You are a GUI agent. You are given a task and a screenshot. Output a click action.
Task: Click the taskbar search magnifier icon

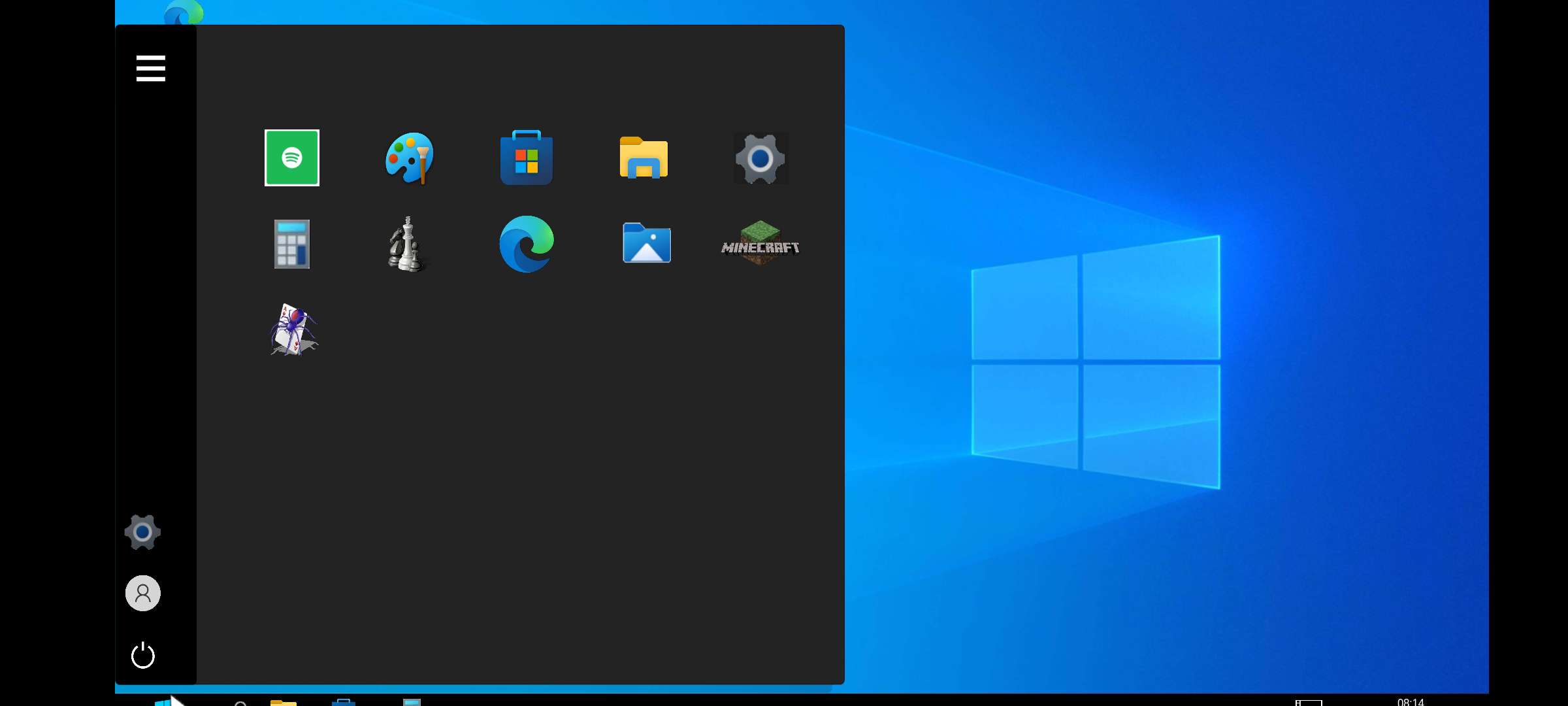pos(240,703)
